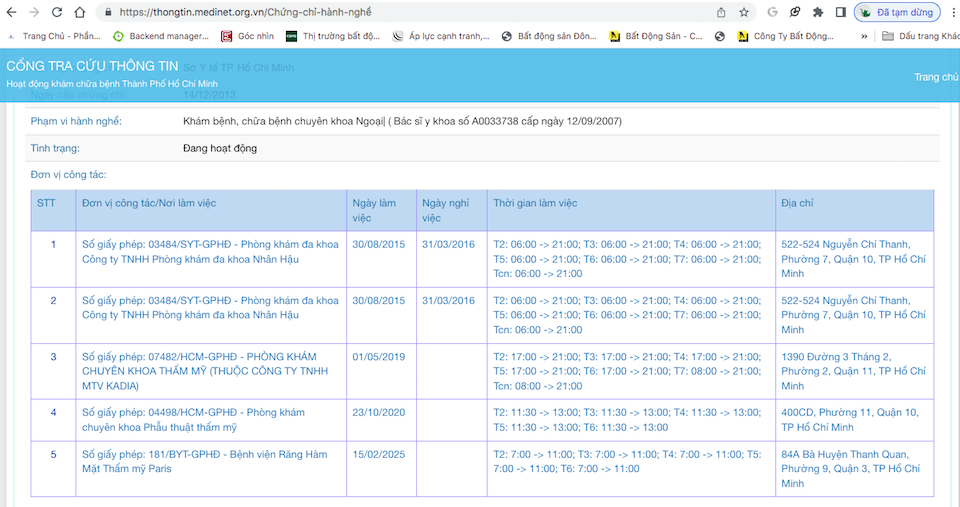
Task: Expand the hidden bookmarks overflow chevron
Action: [864, 36]
